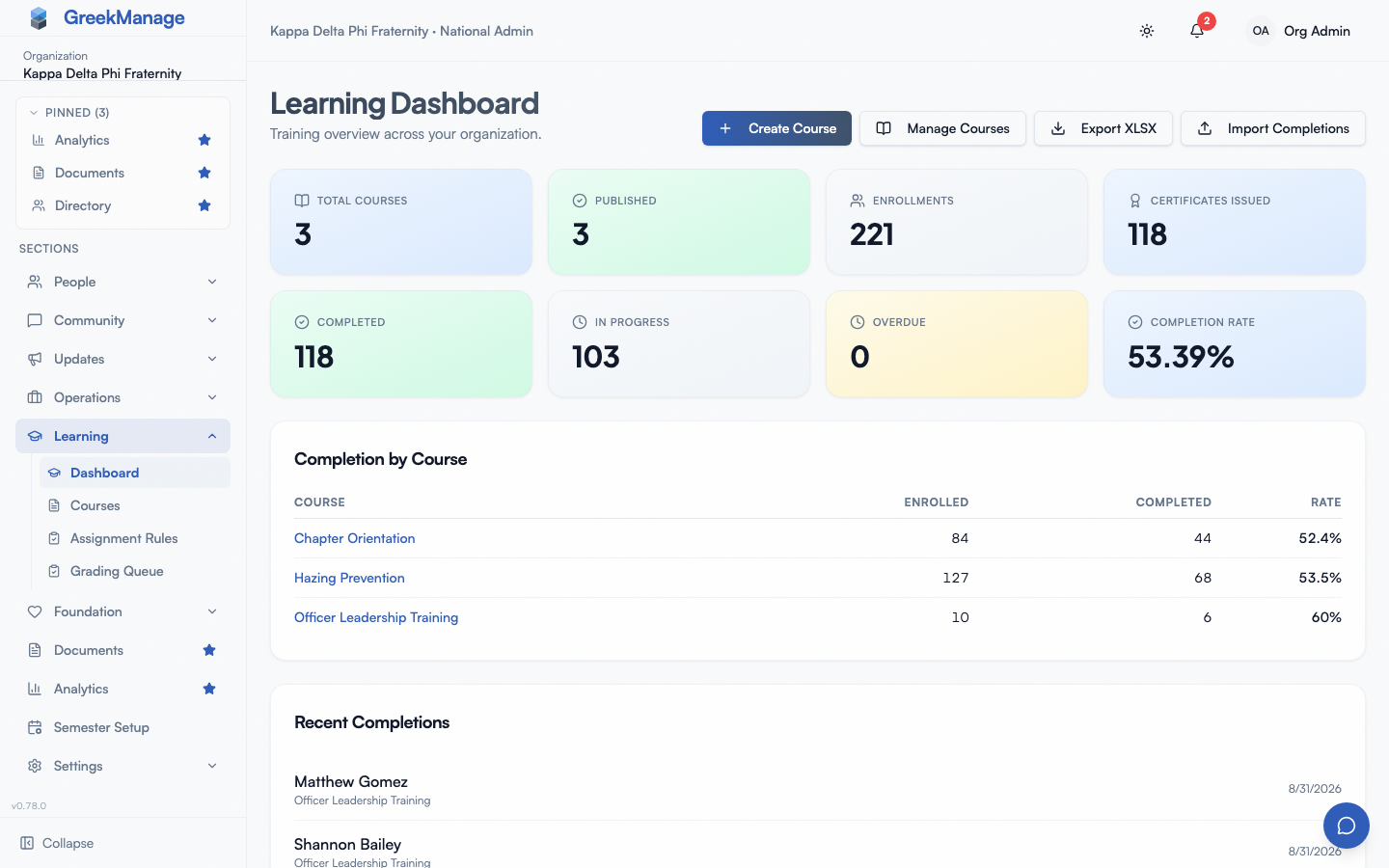
Task: Click the Export XLSX button
Action: click(1103, 128)
